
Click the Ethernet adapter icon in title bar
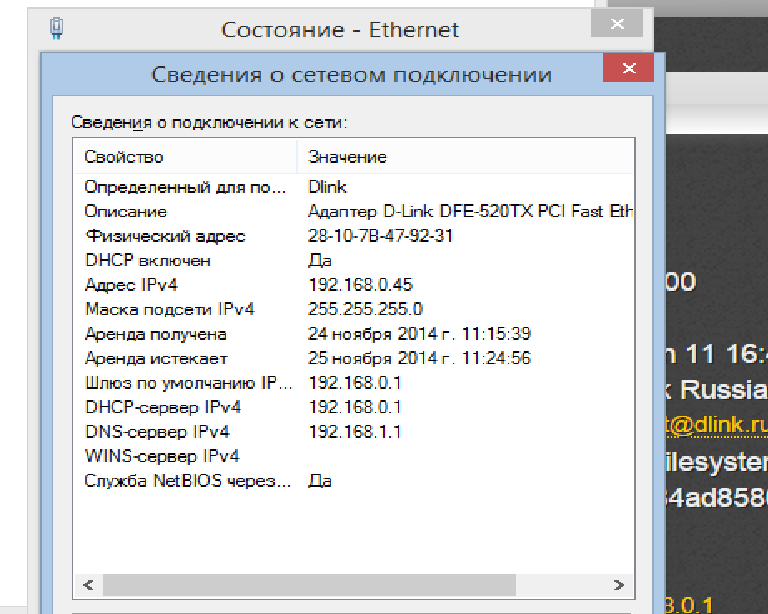tap(57, 28)
